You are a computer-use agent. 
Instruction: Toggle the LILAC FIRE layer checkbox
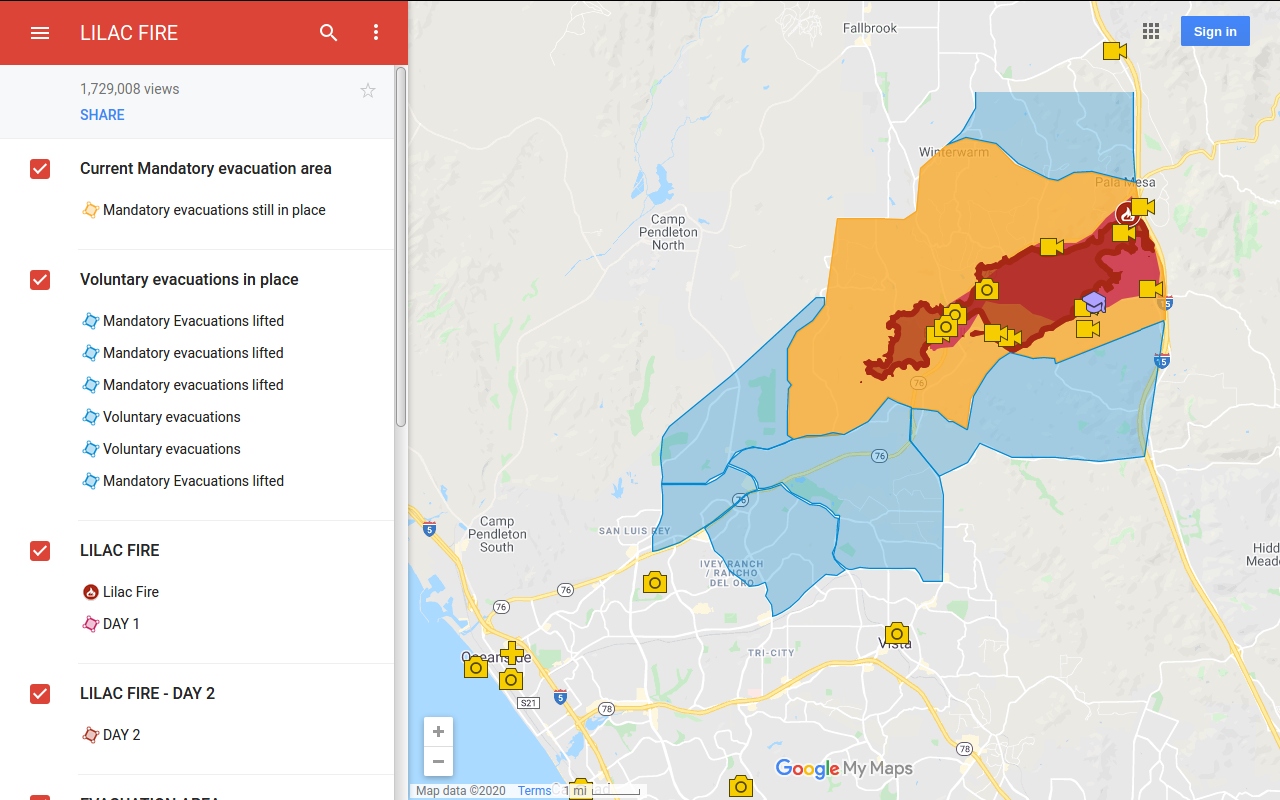[x=40, y=551]
